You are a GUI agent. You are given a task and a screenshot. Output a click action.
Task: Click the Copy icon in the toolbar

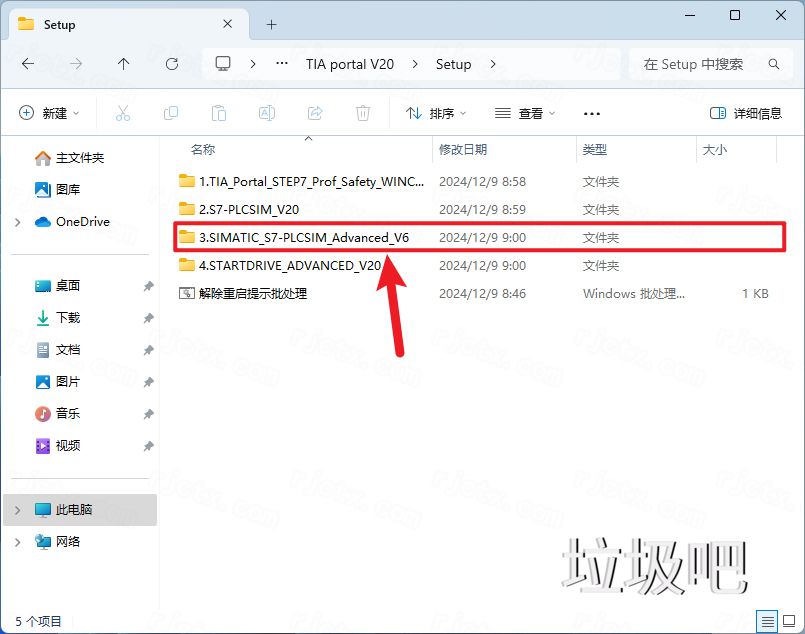(171, 113)
